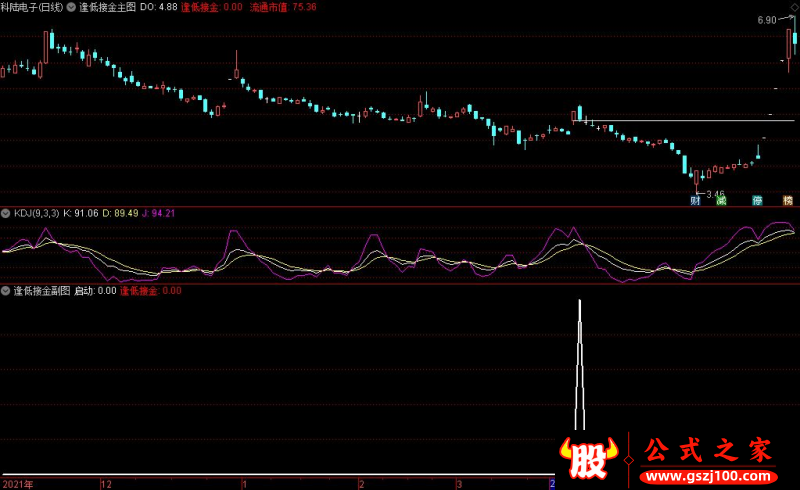Click the red 逢低接金: 0.00 in bottom panel

(151, 291)
